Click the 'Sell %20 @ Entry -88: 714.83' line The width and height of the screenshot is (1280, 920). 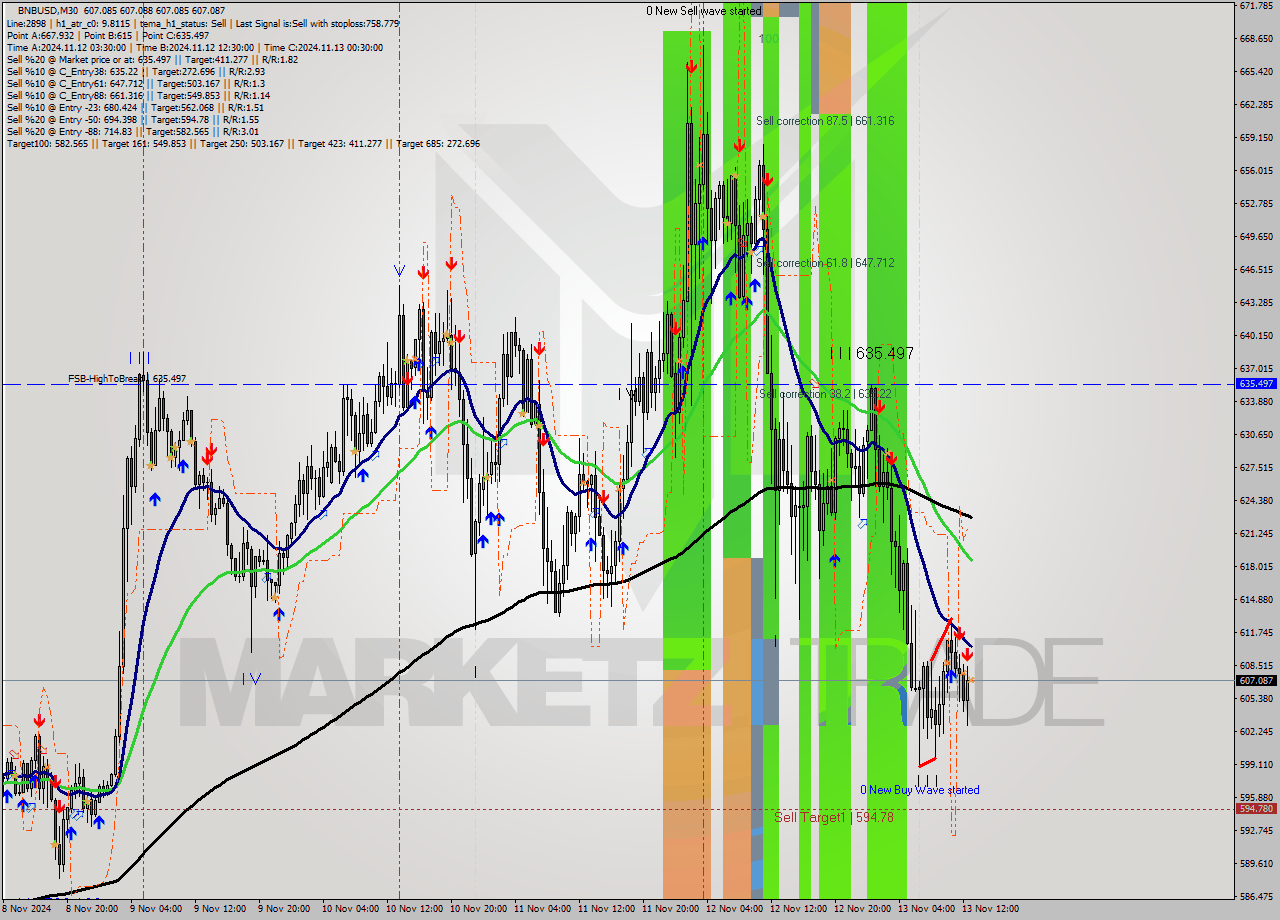(x=133, y=132)
